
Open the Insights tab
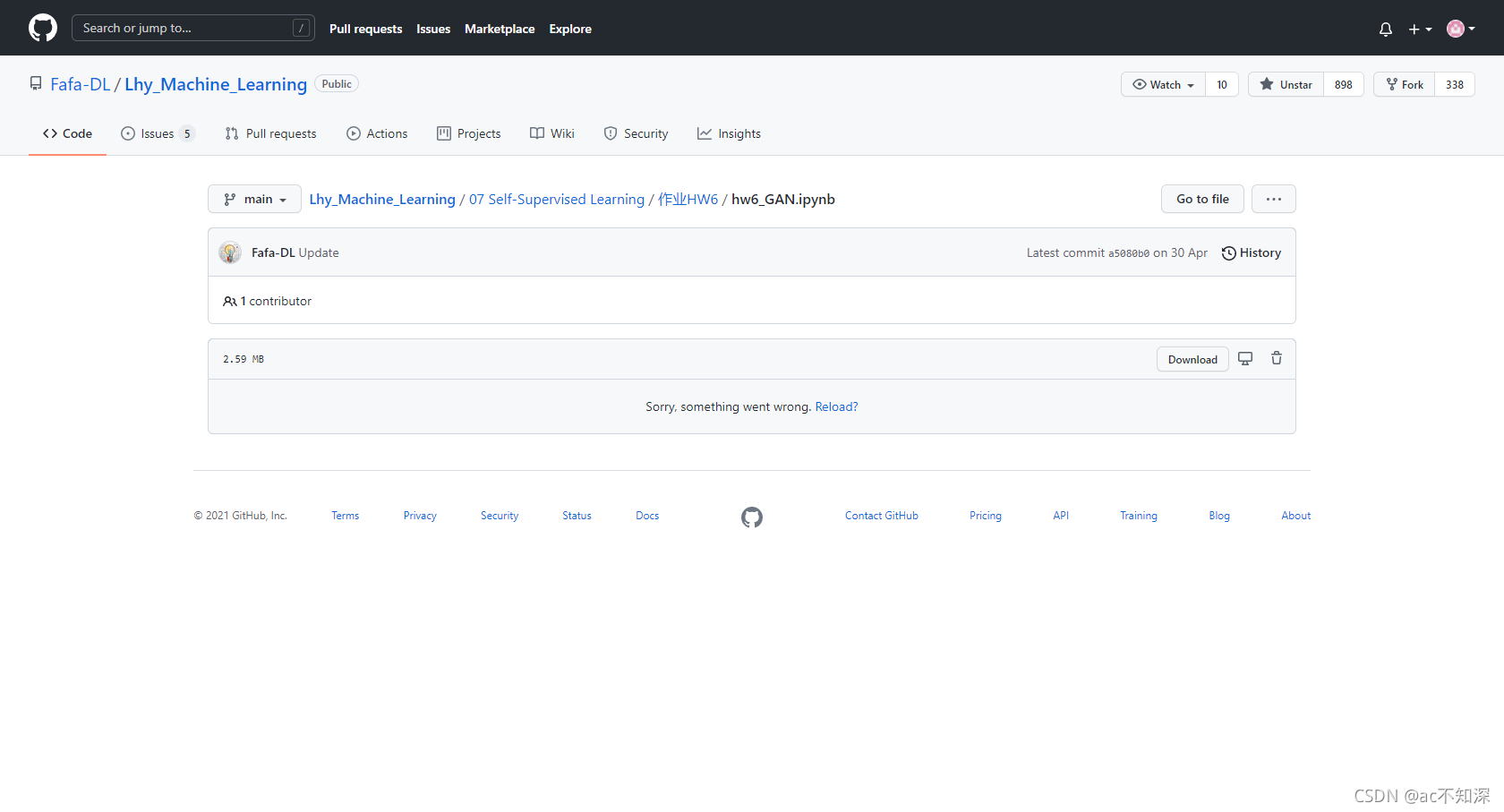click(x=729, y=133)
